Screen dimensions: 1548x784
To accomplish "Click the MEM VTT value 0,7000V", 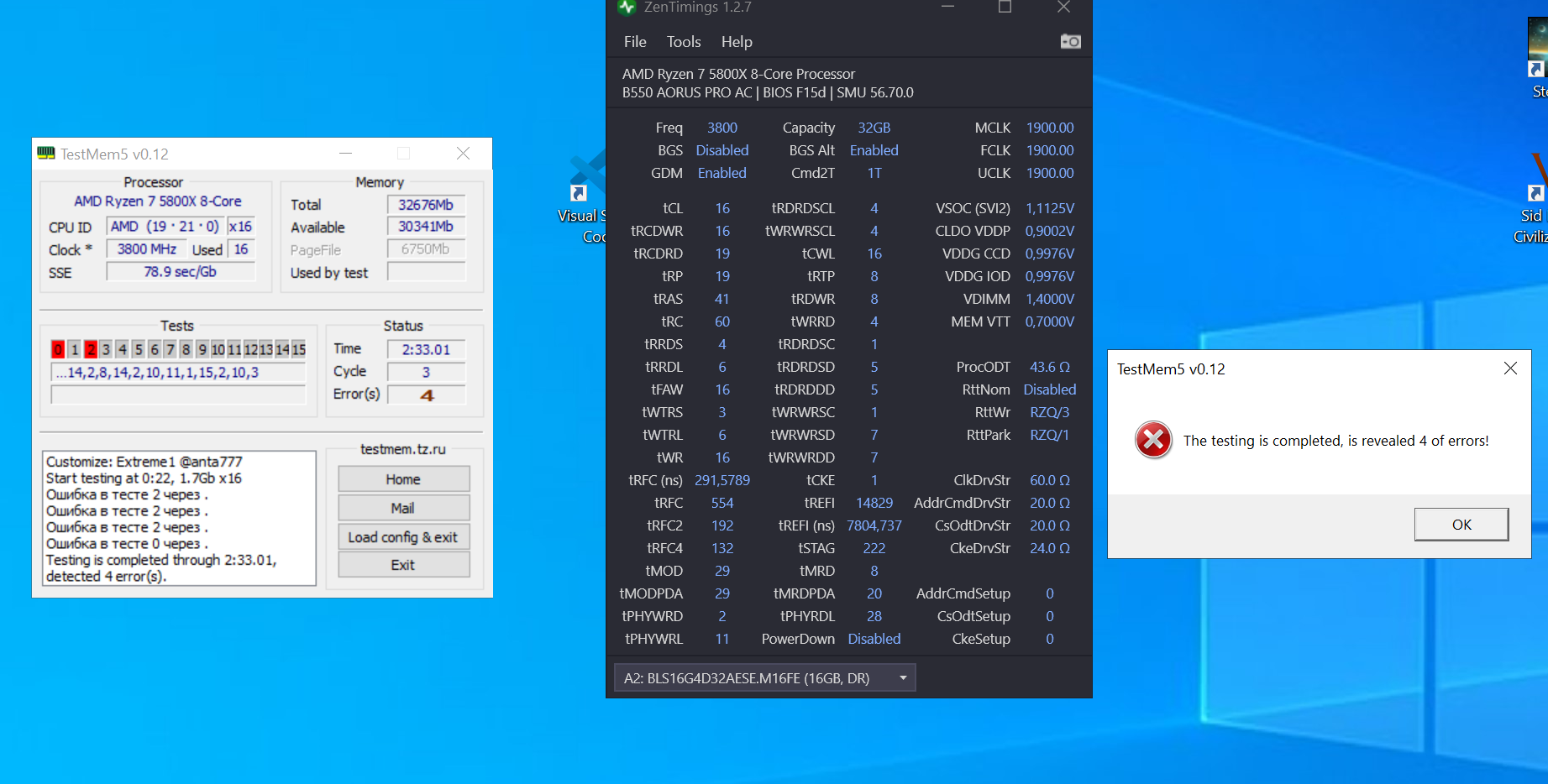I will coord(1050,321).
